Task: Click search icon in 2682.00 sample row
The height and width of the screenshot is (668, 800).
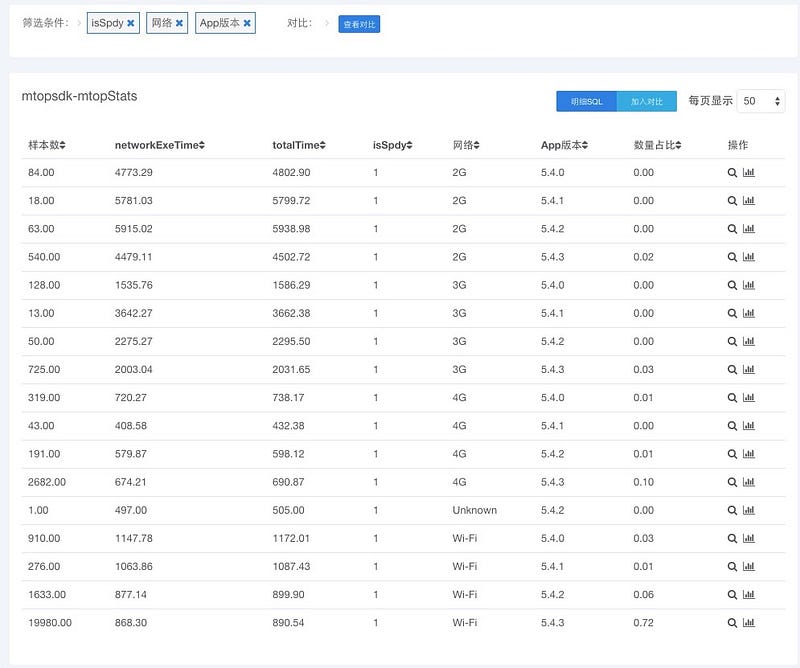Action: click(x=732, y=482)
